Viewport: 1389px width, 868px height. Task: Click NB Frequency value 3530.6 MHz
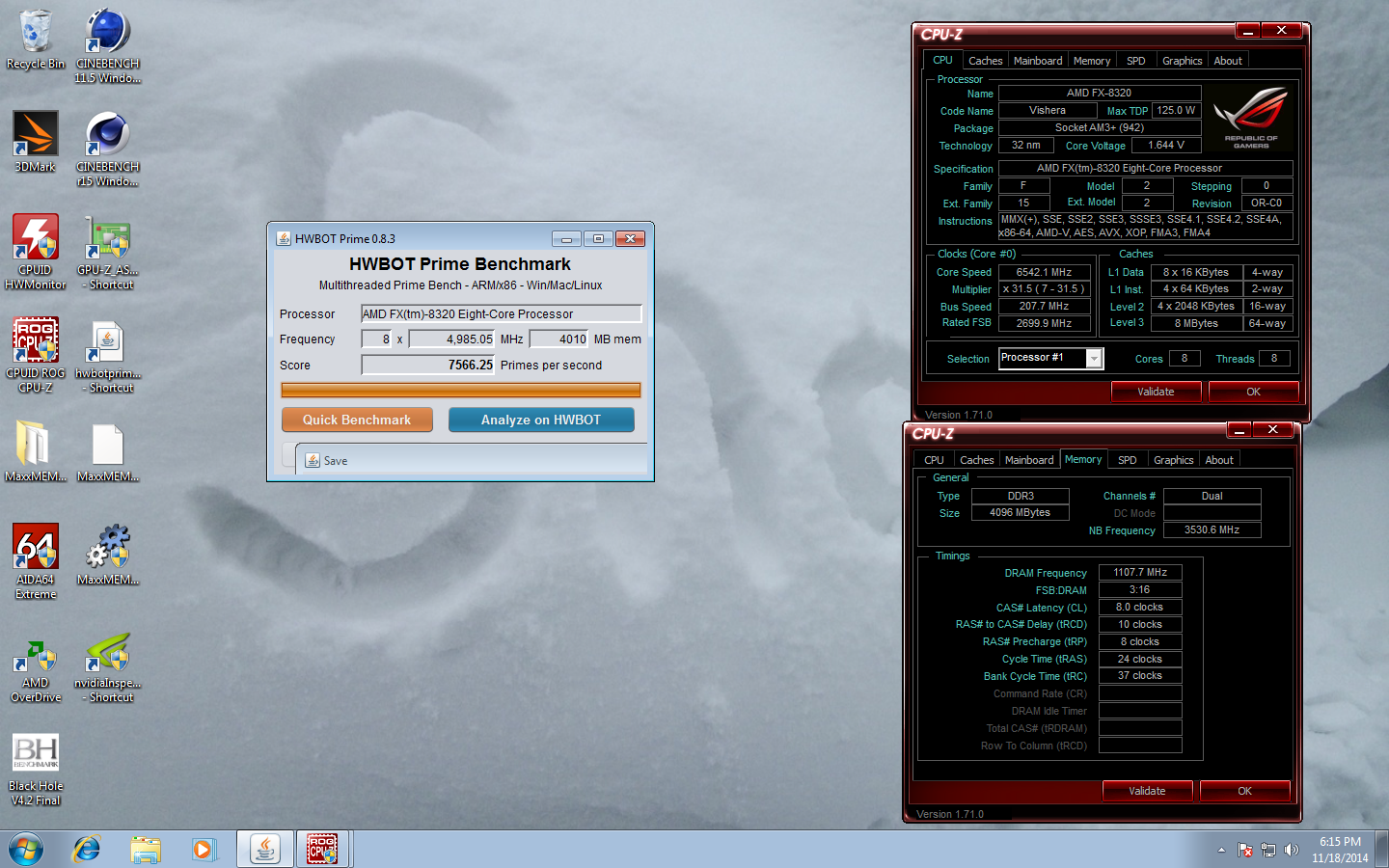[1212, 529]
